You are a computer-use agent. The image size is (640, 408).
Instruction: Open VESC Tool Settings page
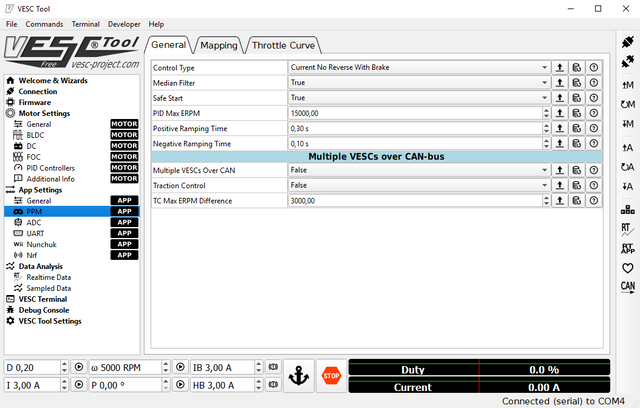[x=71, y=321]
